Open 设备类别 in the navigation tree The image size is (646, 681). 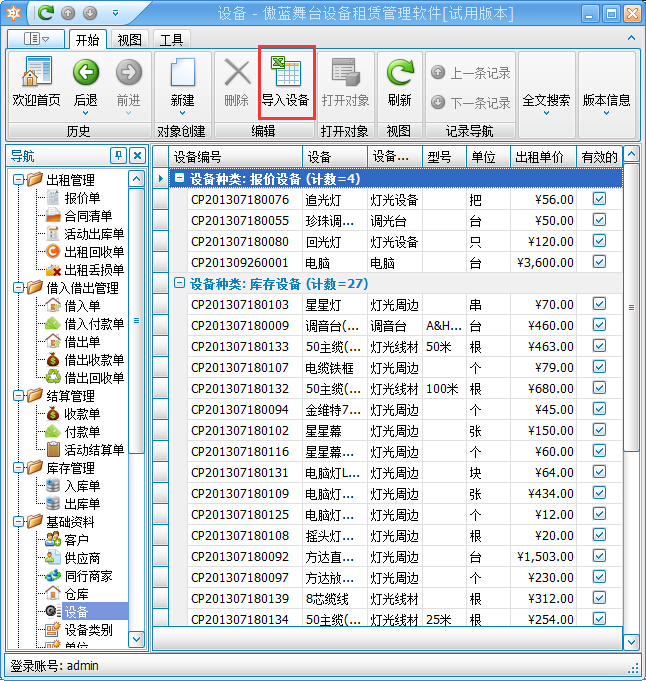(x=88, y=630)
